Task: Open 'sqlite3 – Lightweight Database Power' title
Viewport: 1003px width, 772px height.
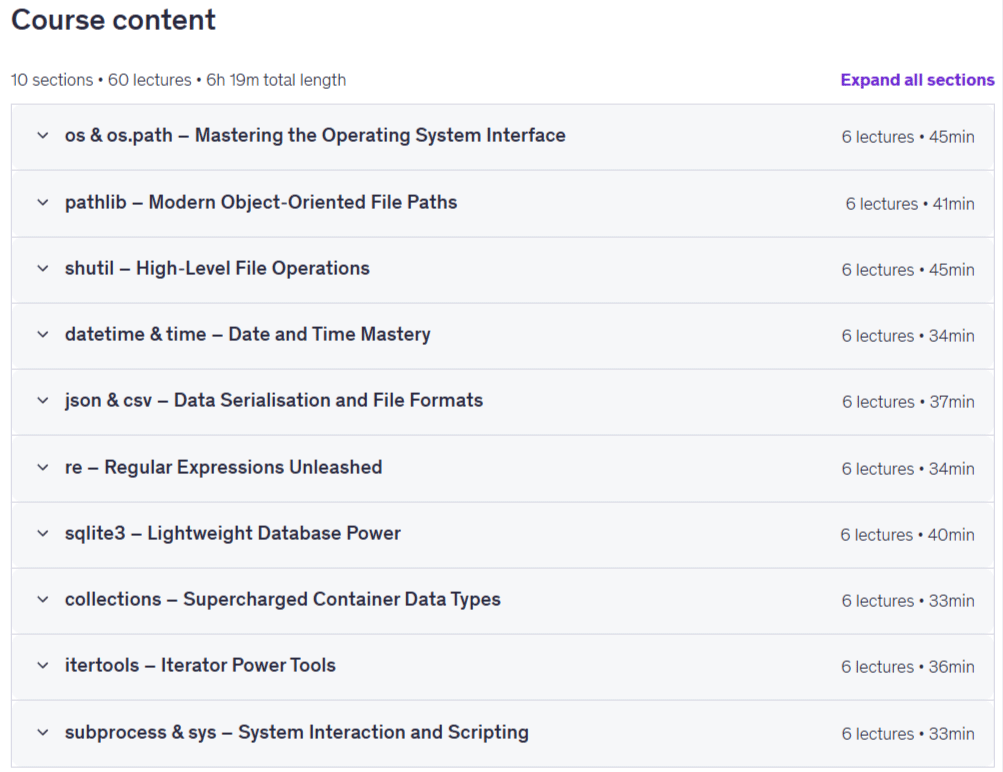Action: 233,533
